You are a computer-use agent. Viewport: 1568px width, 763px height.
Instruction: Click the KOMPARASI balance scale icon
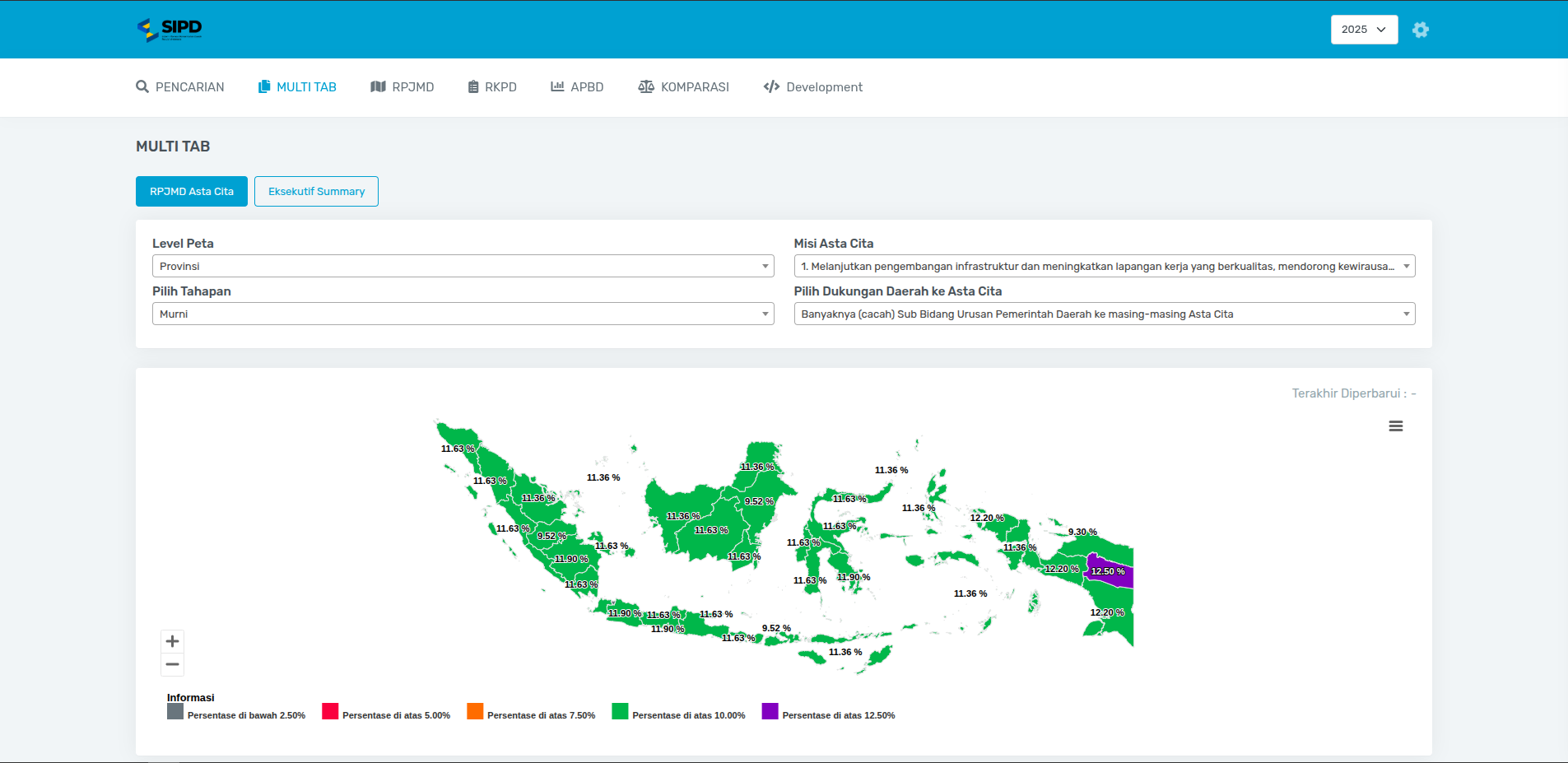[x=646, y=86]
